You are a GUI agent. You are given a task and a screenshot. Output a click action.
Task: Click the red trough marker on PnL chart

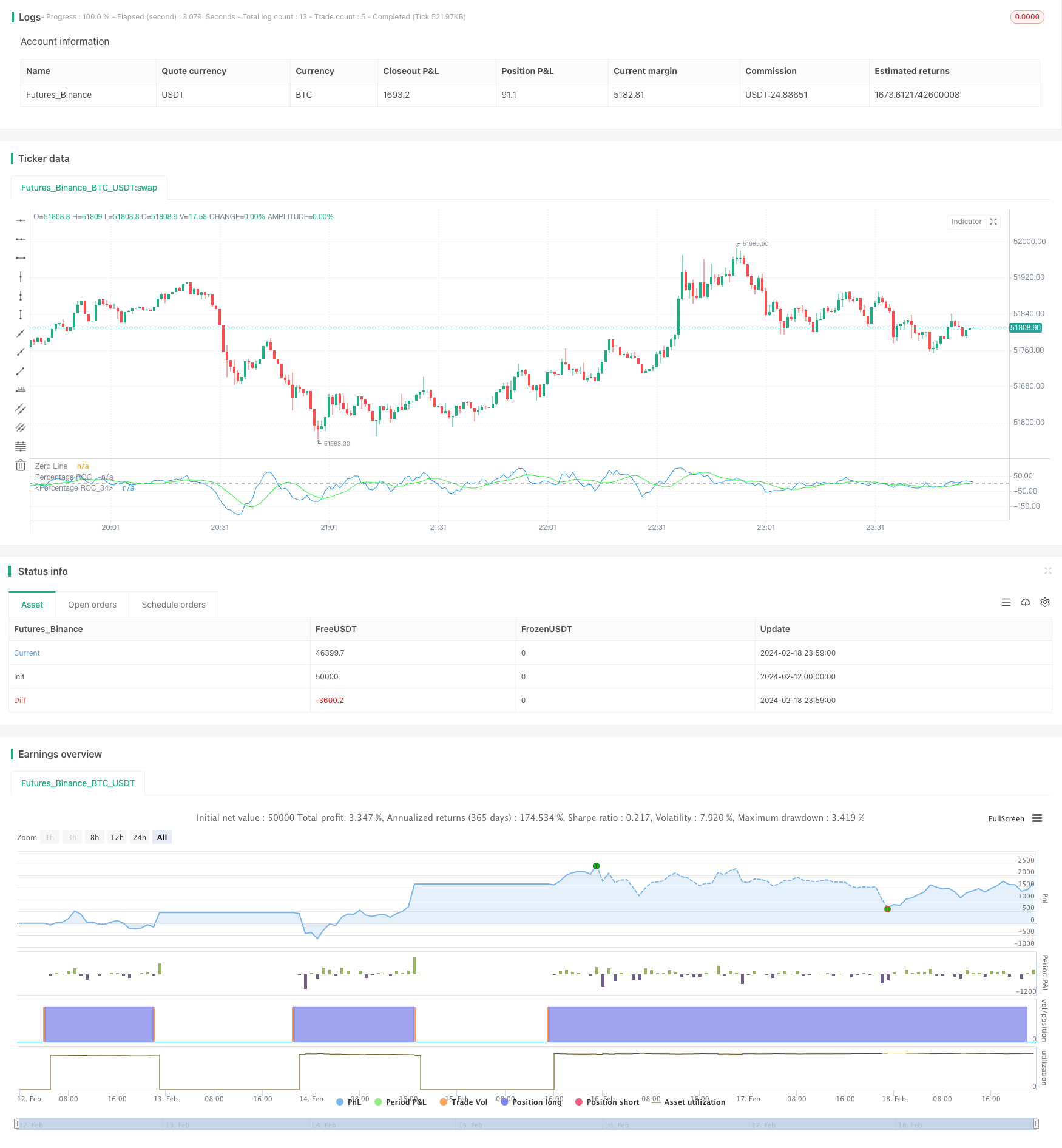coord(887,909)
